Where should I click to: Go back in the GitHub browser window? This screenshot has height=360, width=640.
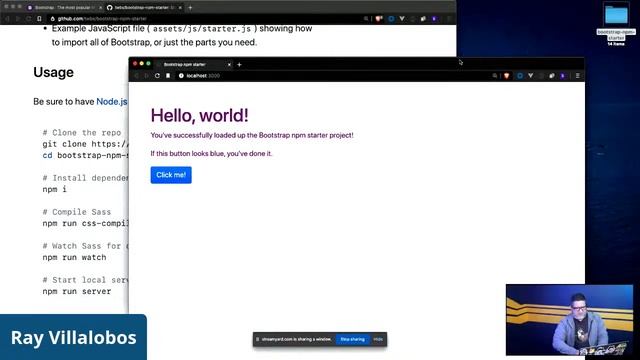click(7, 19)
